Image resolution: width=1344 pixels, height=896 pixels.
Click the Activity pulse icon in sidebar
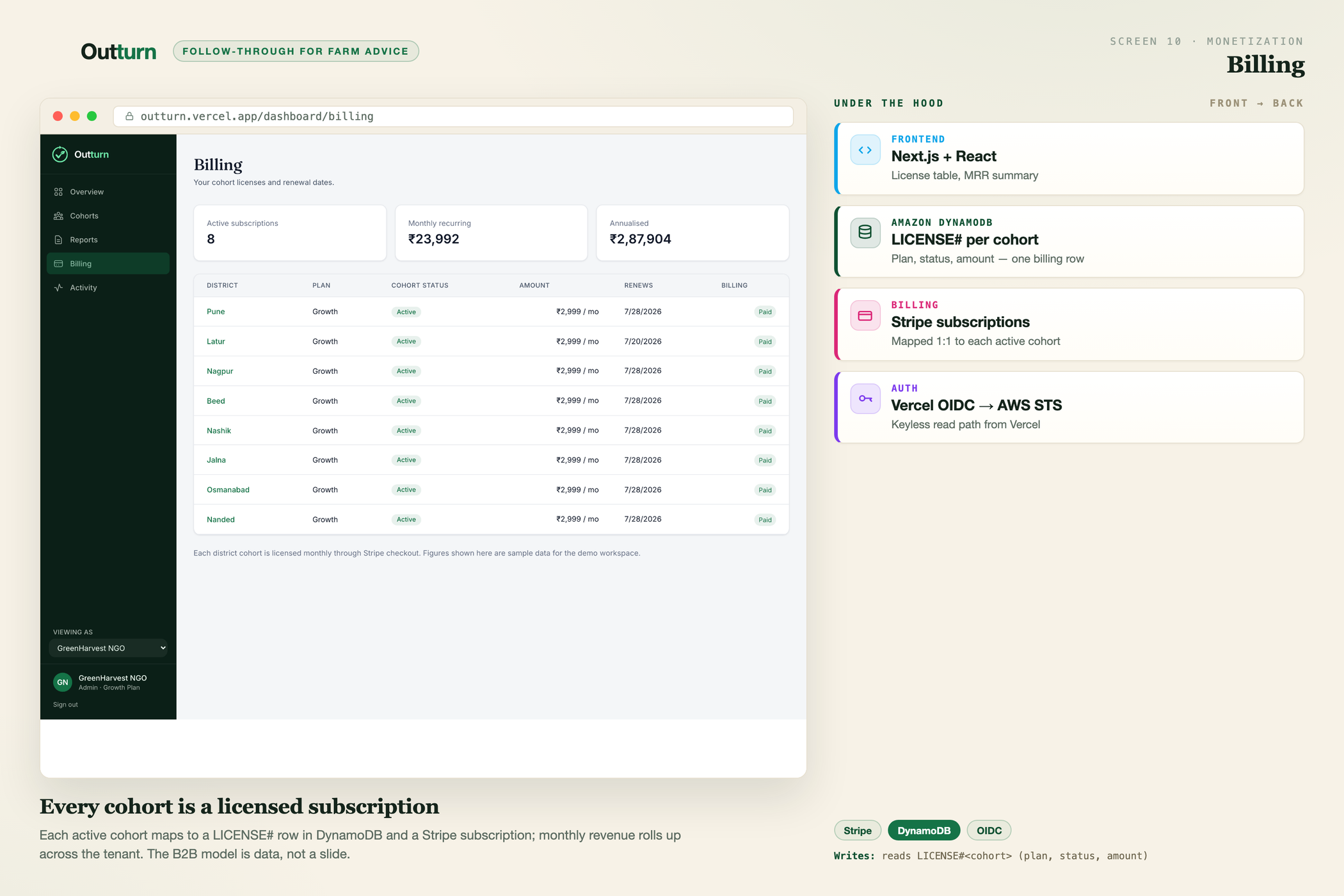pyautogui.click(x=58, y=287)
